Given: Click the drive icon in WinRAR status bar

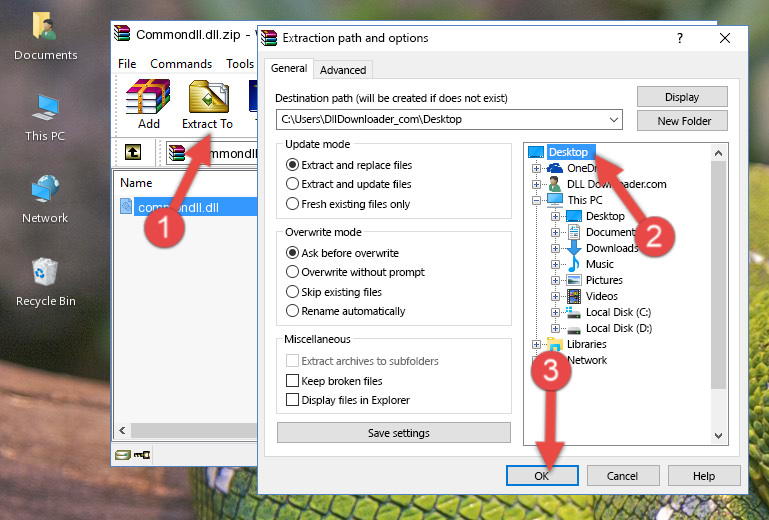Looking at the screenshot, I should point(122,455).
